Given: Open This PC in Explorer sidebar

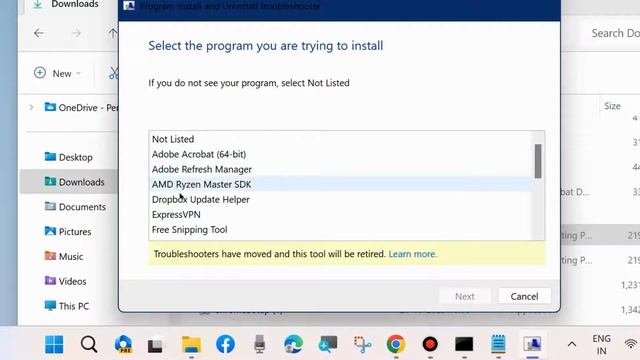Looking at the screenshot, I should coord(67,306).
